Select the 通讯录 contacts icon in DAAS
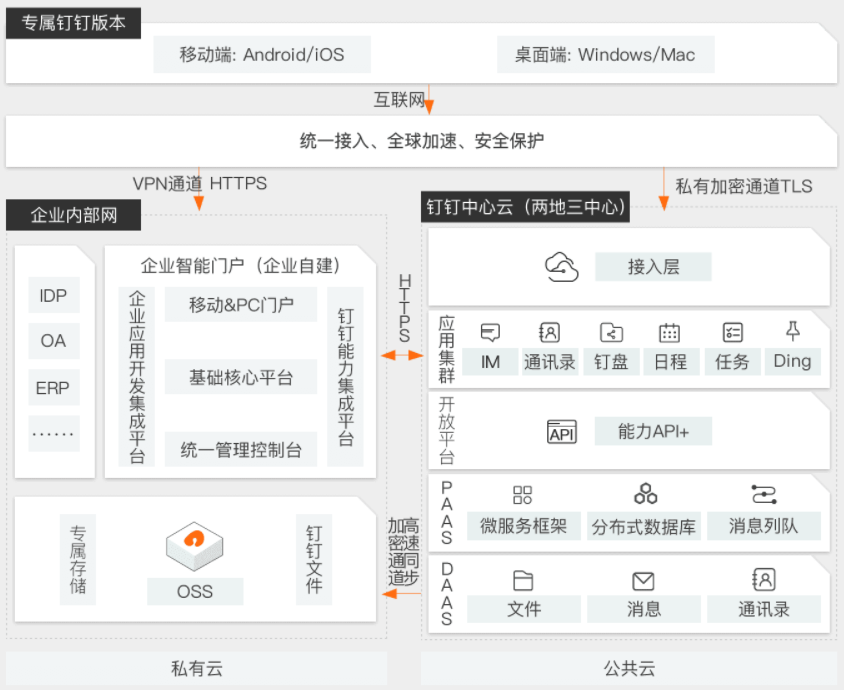The image size is (844, 690). (x=764, y=580)
